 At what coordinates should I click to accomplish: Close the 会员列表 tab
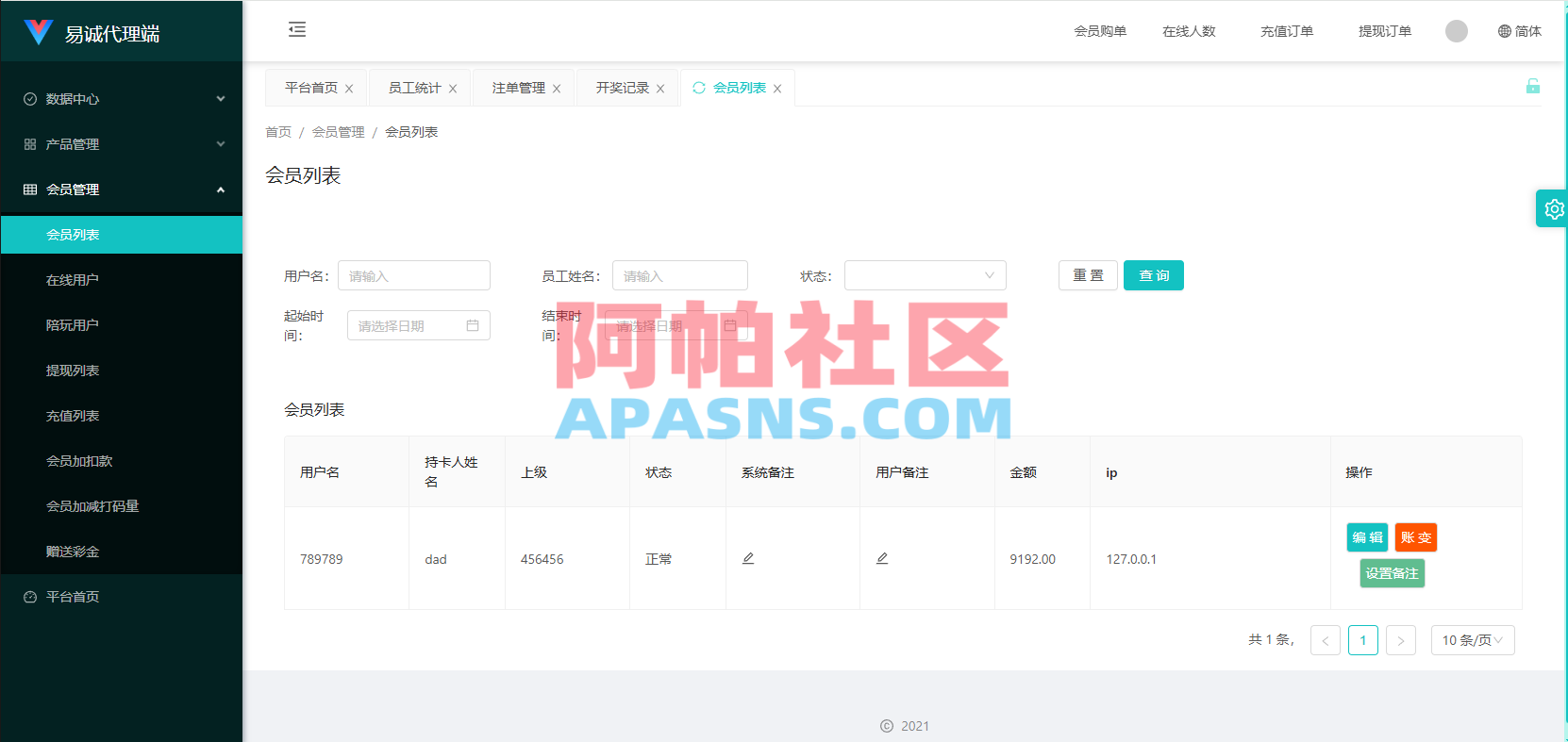[x=777, y=89]
